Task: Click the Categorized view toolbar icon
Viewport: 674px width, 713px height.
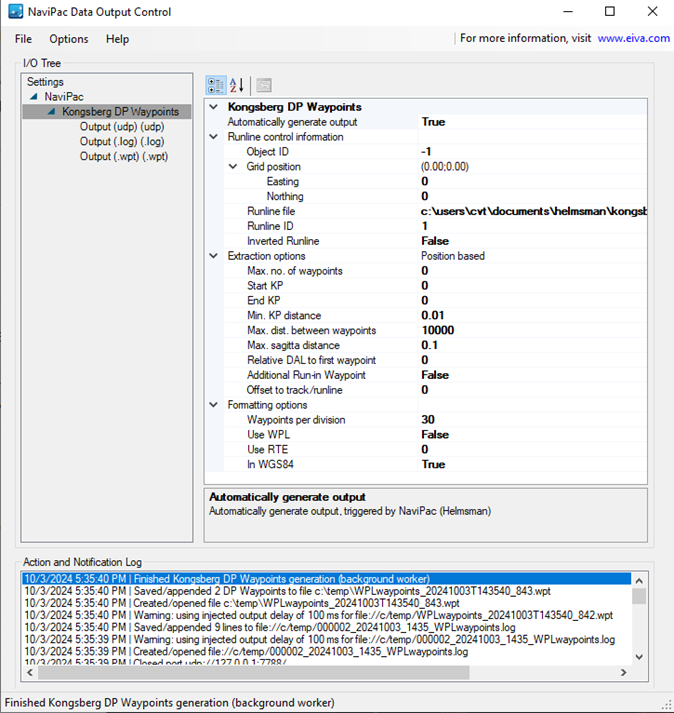Action: tap(216, 85)
